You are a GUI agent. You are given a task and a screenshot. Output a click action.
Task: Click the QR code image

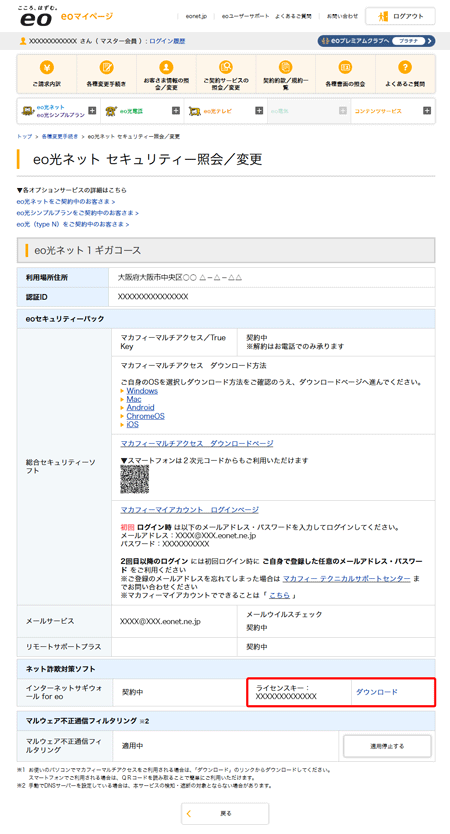tap(135, 480)
